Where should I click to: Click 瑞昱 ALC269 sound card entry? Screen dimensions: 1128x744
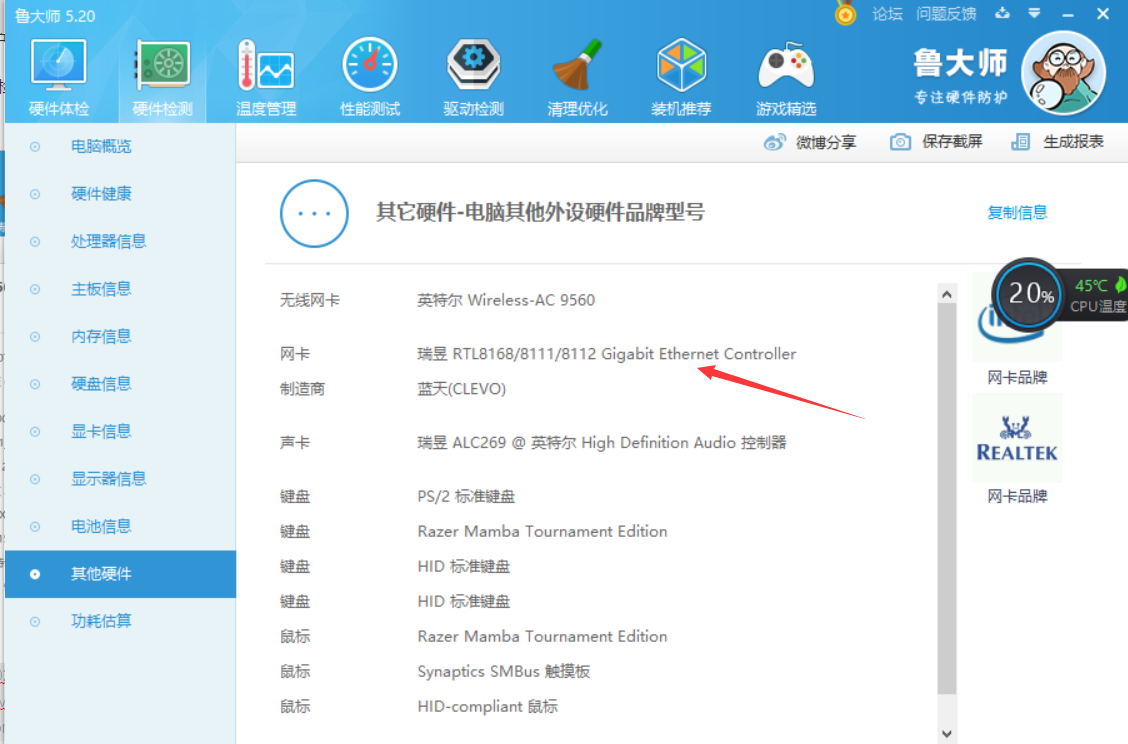point(601,443)
